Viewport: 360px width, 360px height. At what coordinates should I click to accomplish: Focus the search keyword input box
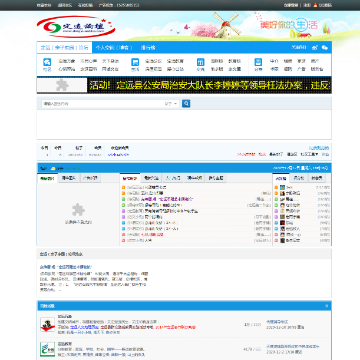coord(102,104)
